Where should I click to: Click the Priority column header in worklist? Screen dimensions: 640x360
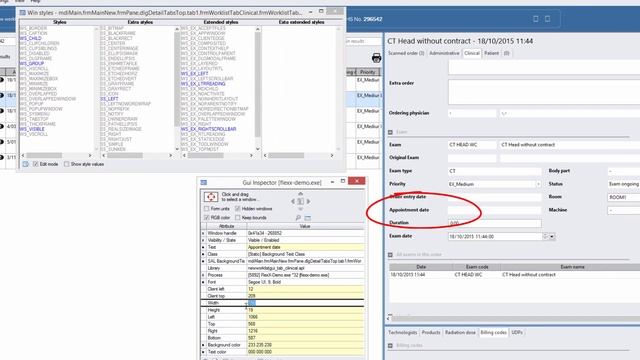(x=369, y=72)
